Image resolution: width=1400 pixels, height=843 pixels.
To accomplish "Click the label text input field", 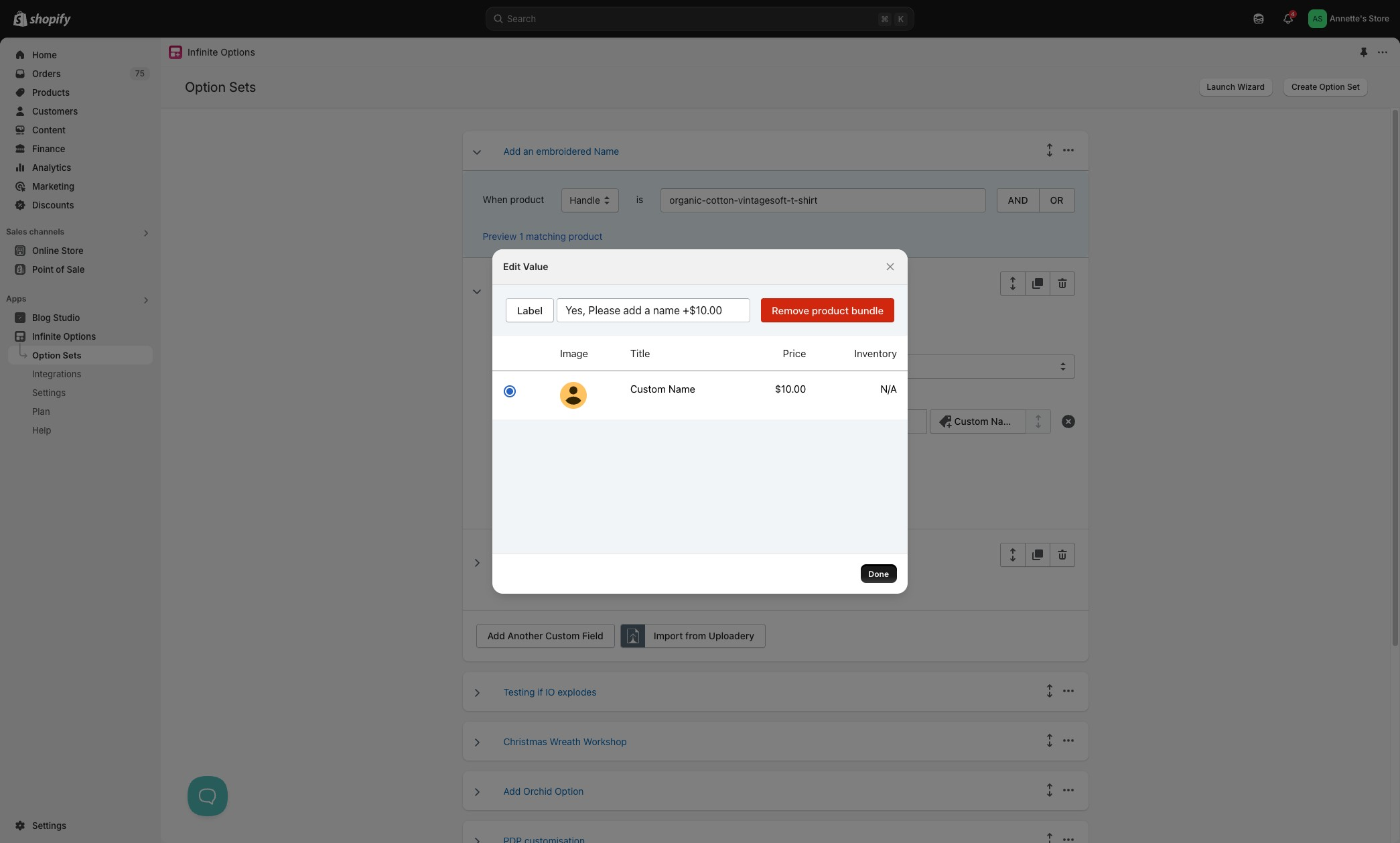I will click(x=652, y=310).
